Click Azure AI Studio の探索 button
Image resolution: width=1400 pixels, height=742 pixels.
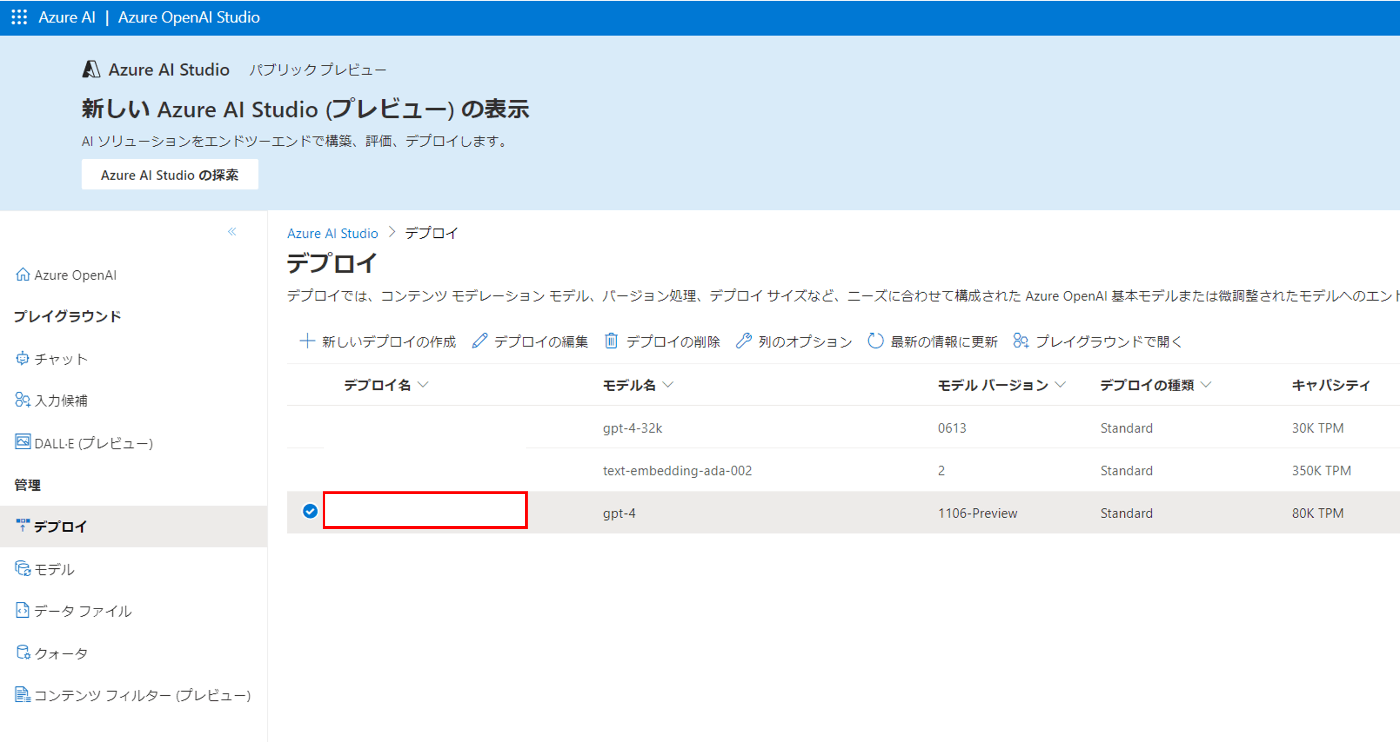(x=170, y=174)
